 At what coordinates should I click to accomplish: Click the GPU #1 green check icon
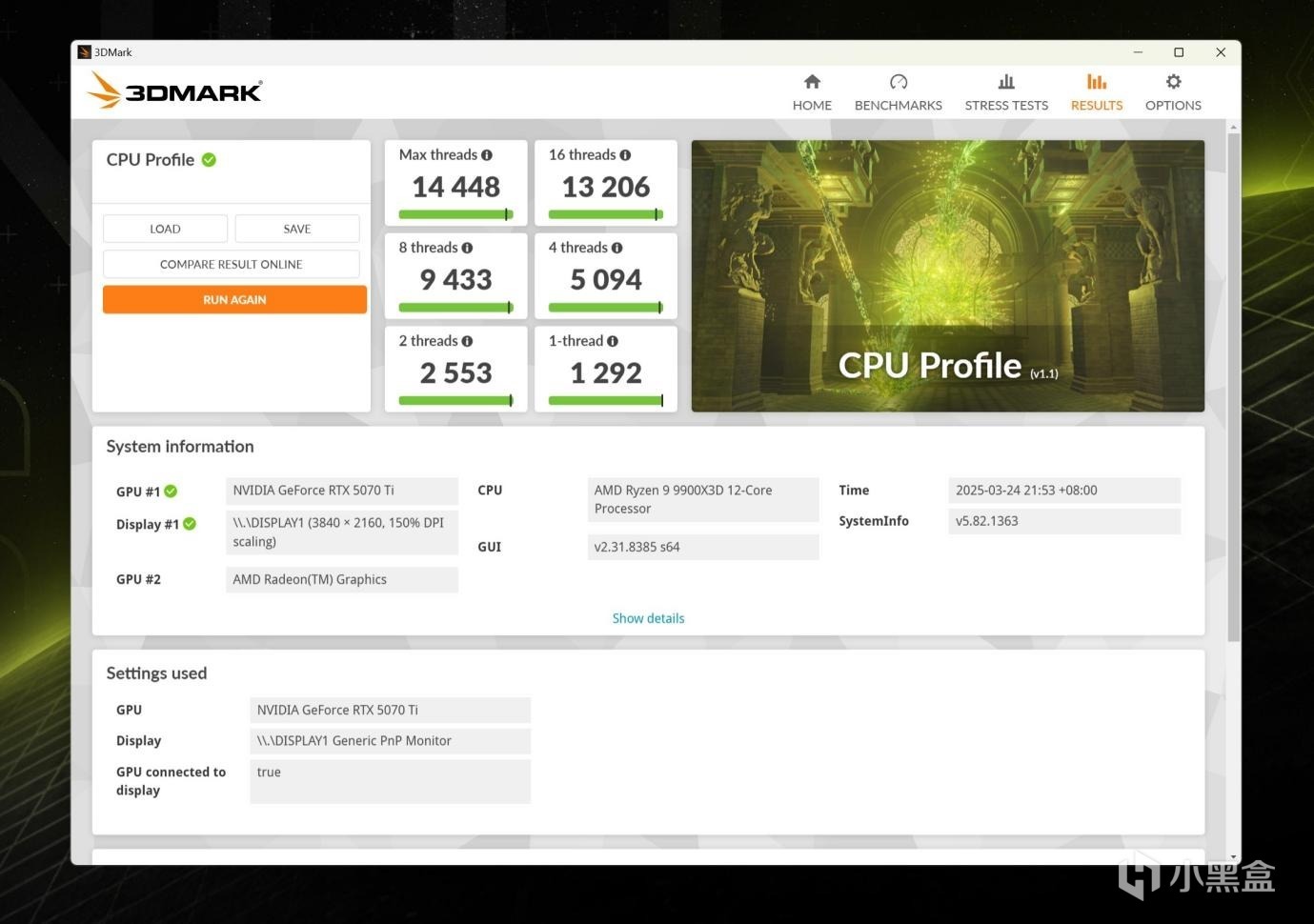click(171, 492)
